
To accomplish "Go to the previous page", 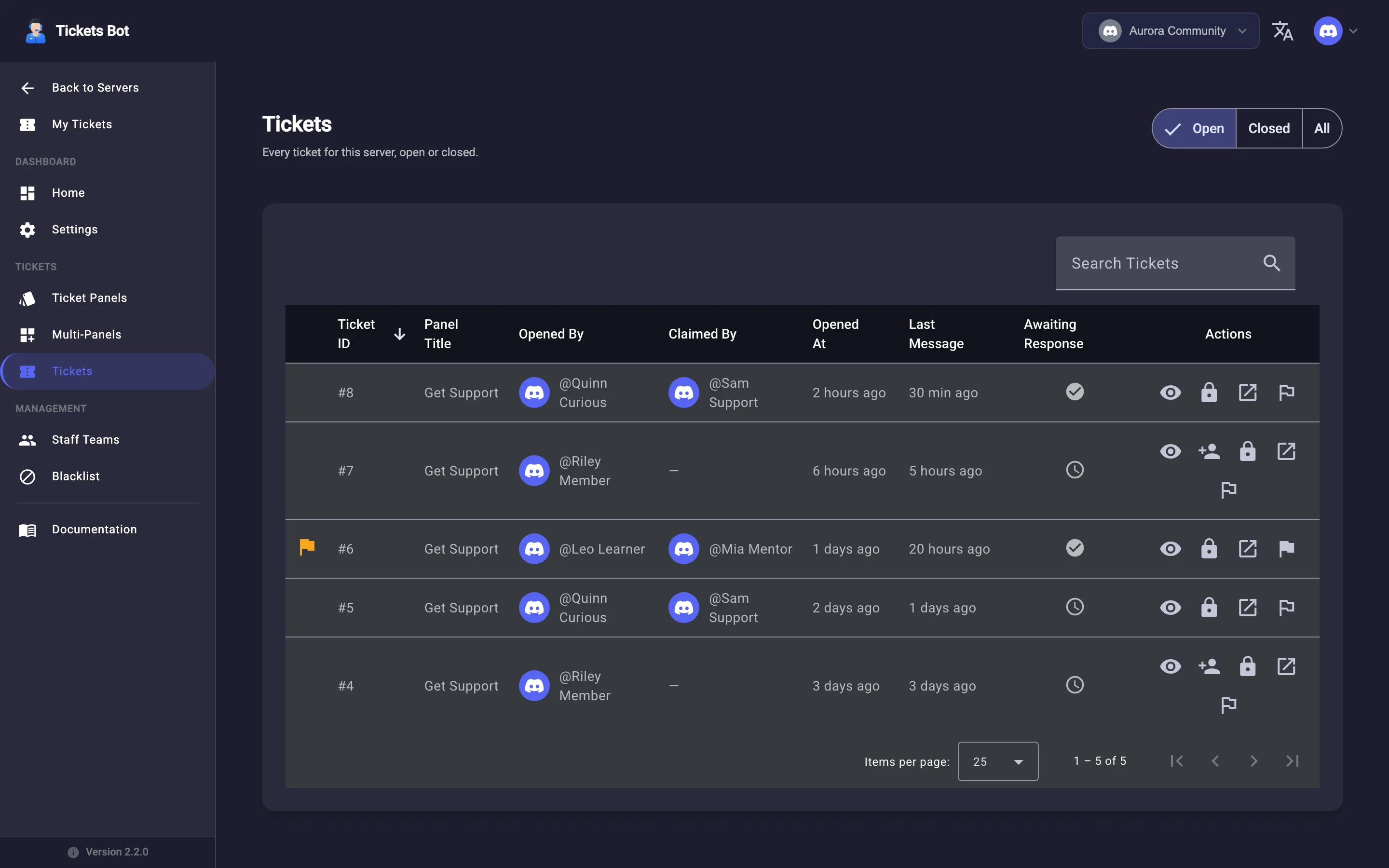I will [1215, 761].
